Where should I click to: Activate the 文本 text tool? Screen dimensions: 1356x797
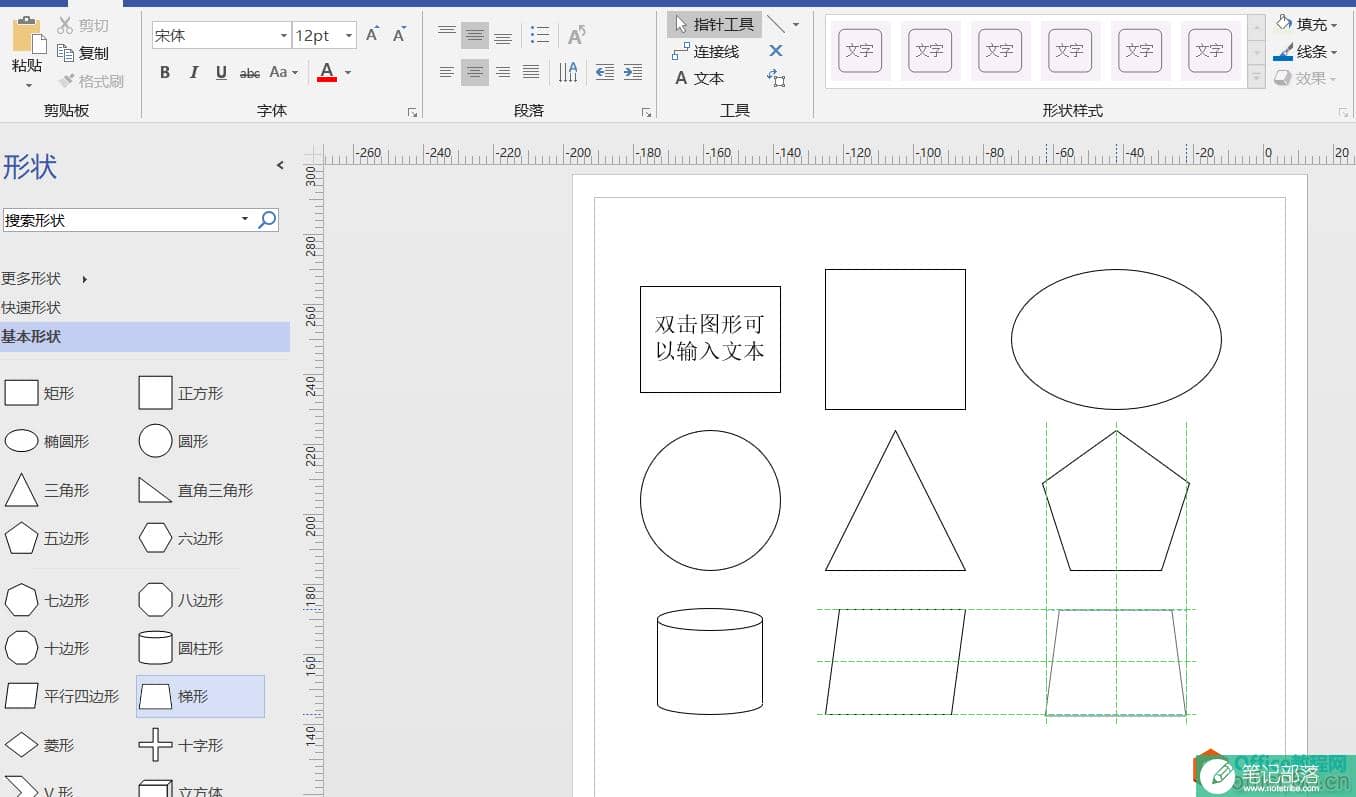[x=699, y=78]
